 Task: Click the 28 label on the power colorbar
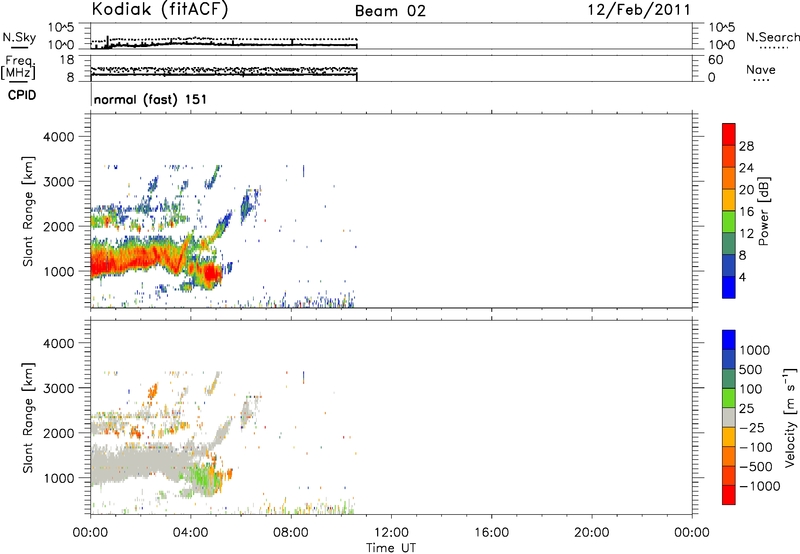tap(746, 146)
